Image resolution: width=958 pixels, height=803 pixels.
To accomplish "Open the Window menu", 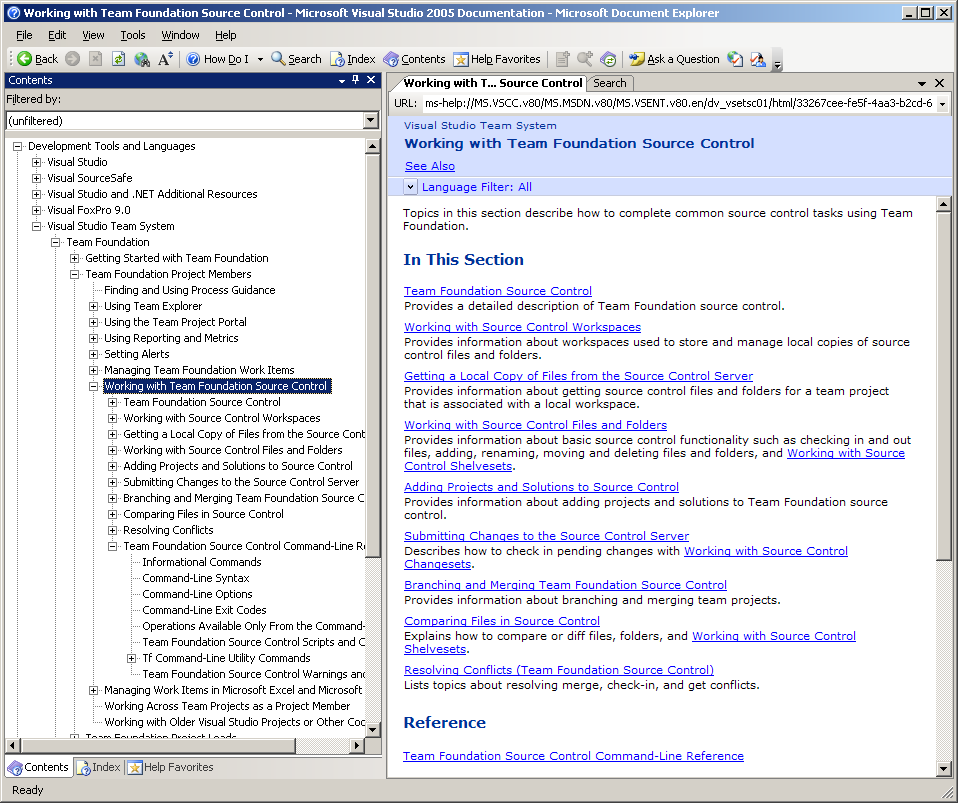I will tap(180, 35).
